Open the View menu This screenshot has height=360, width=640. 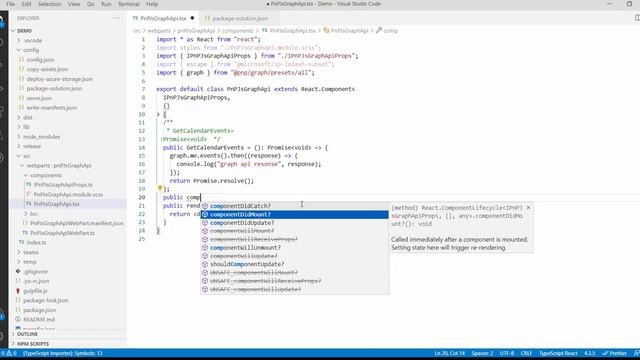pos(74,4)
